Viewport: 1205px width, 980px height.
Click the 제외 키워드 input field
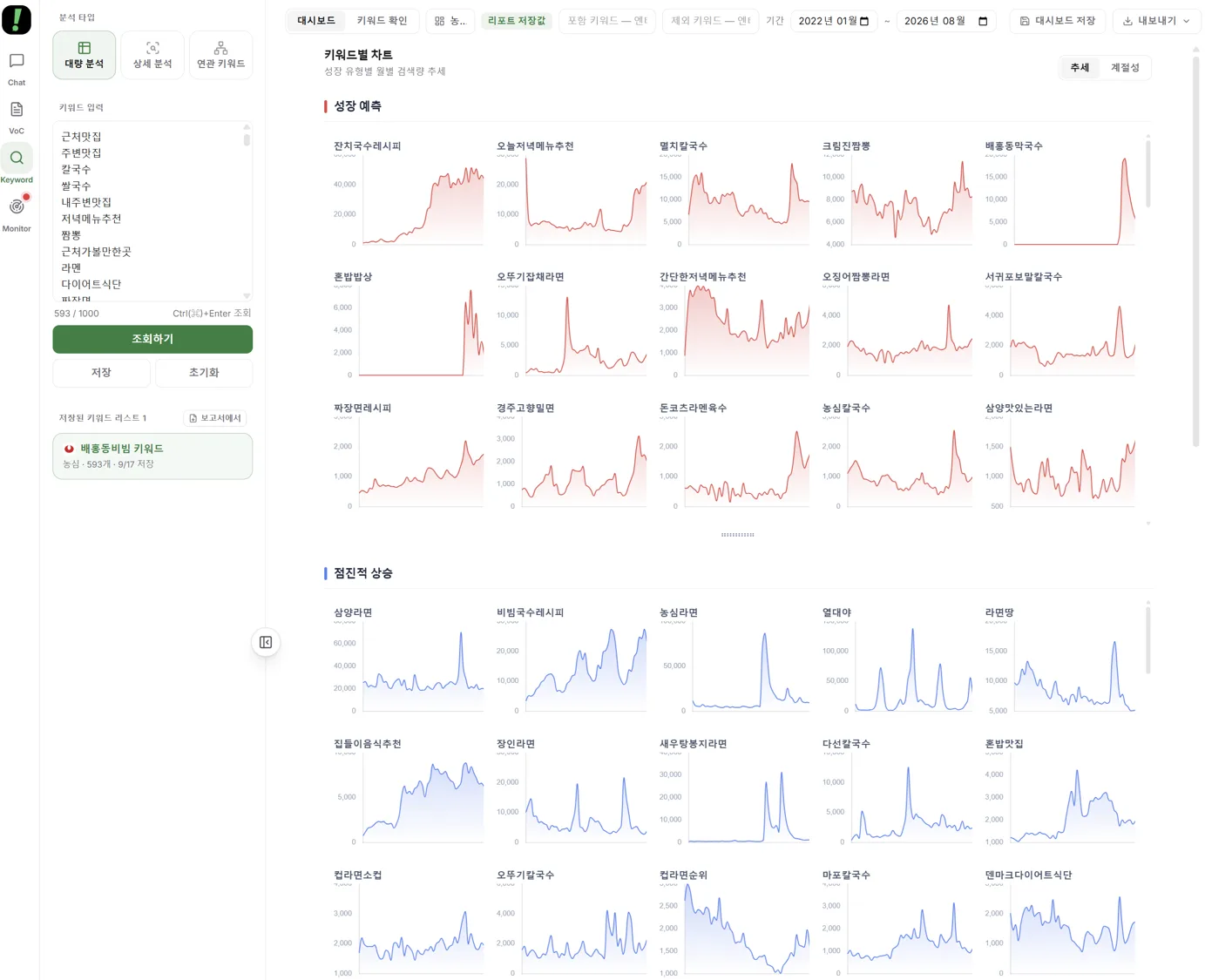[711, 21]
